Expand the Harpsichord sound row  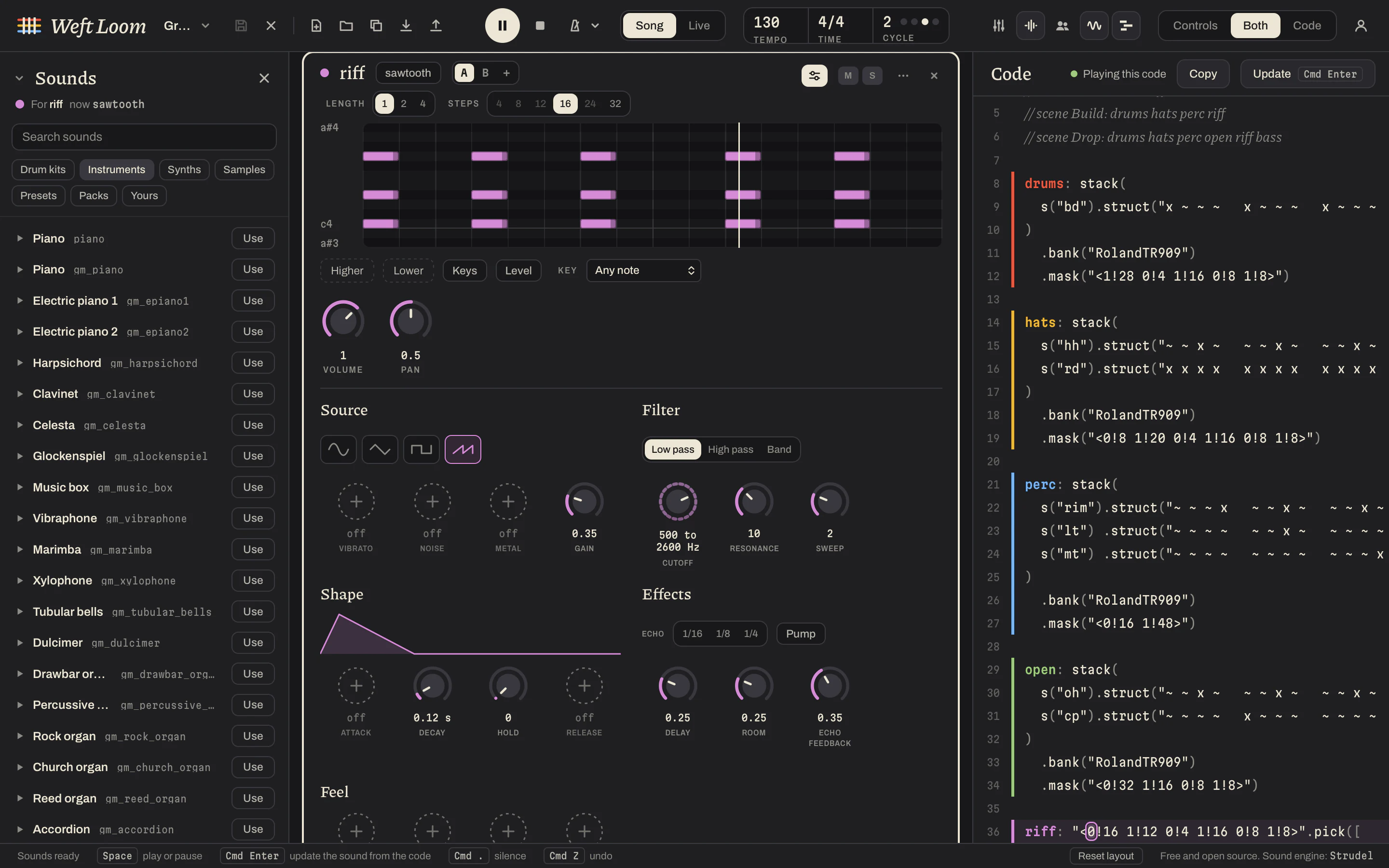[20, 363]
